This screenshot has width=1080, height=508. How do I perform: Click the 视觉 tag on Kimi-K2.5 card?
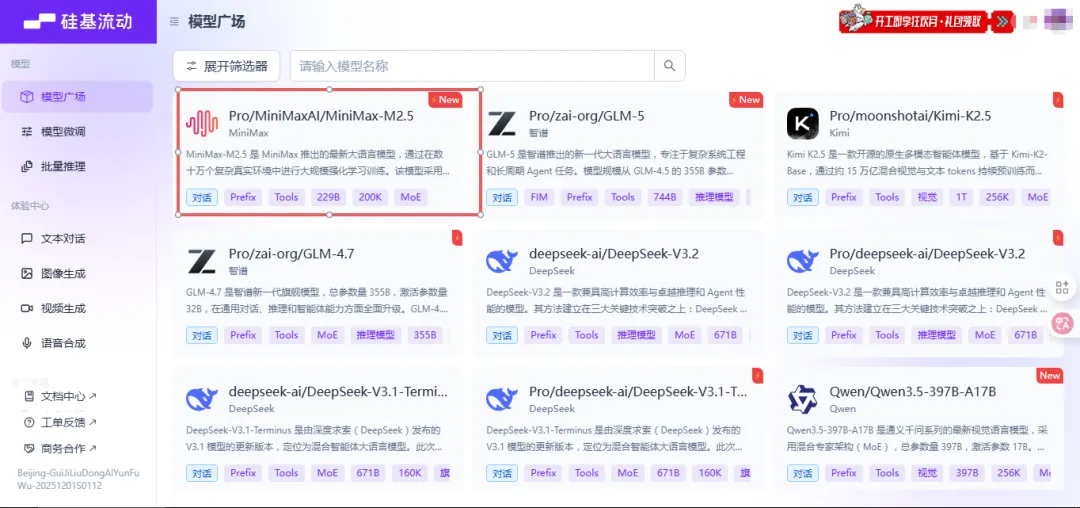click(927, 198)
